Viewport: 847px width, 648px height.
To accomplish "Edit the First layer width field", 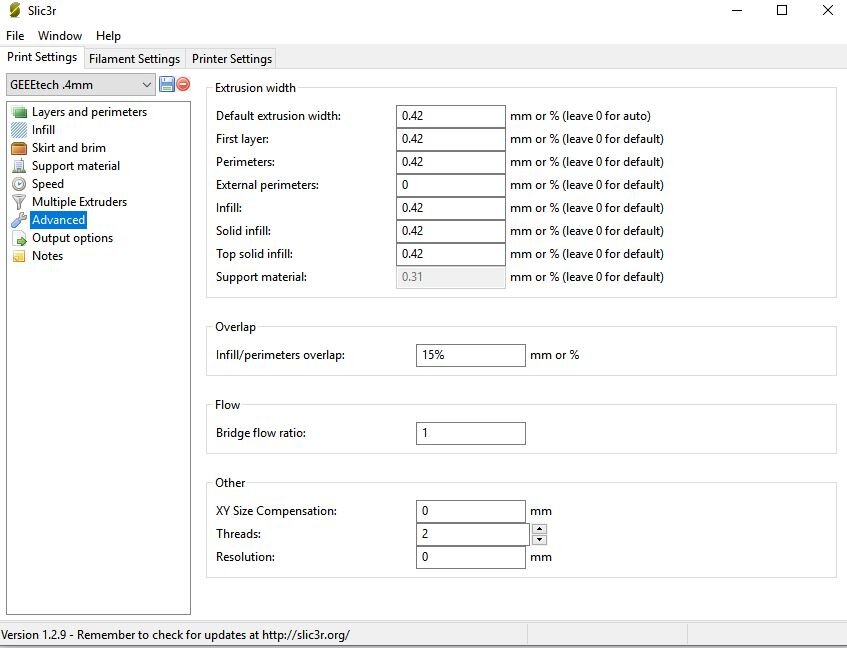I will [x=451, y=139].
